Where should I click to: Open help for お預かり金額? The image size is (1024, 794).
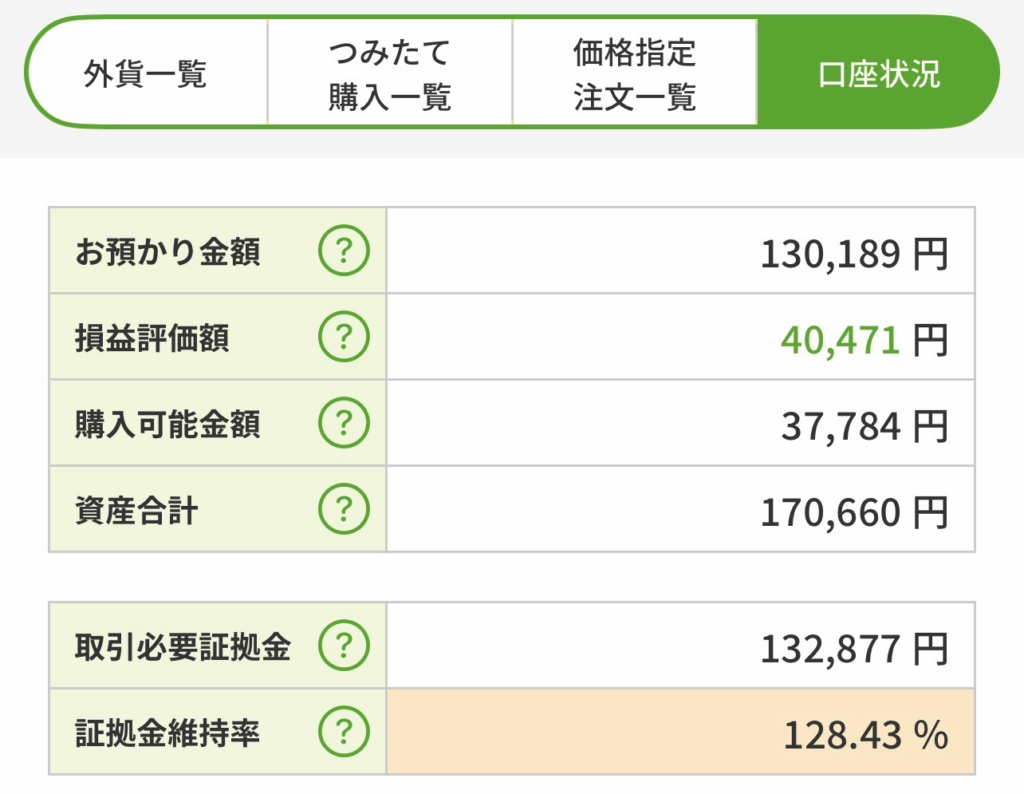pos(343,252)
